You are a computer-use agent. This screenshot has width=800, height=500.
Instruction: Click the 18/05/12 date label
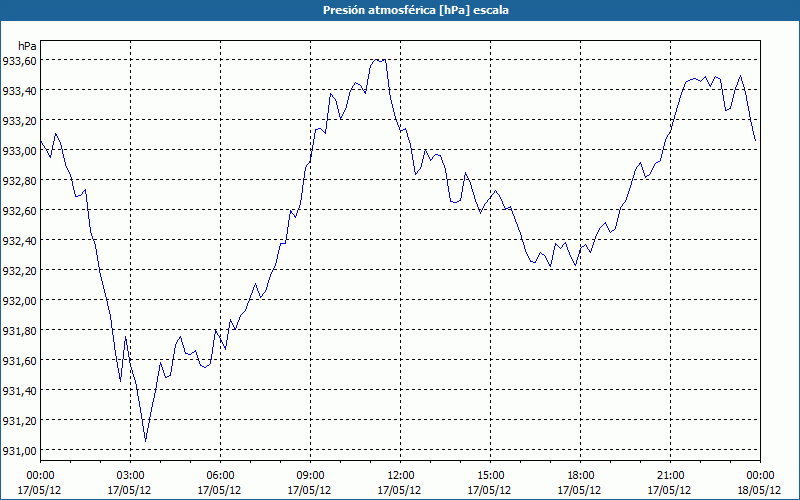click(x=759, y=490)
